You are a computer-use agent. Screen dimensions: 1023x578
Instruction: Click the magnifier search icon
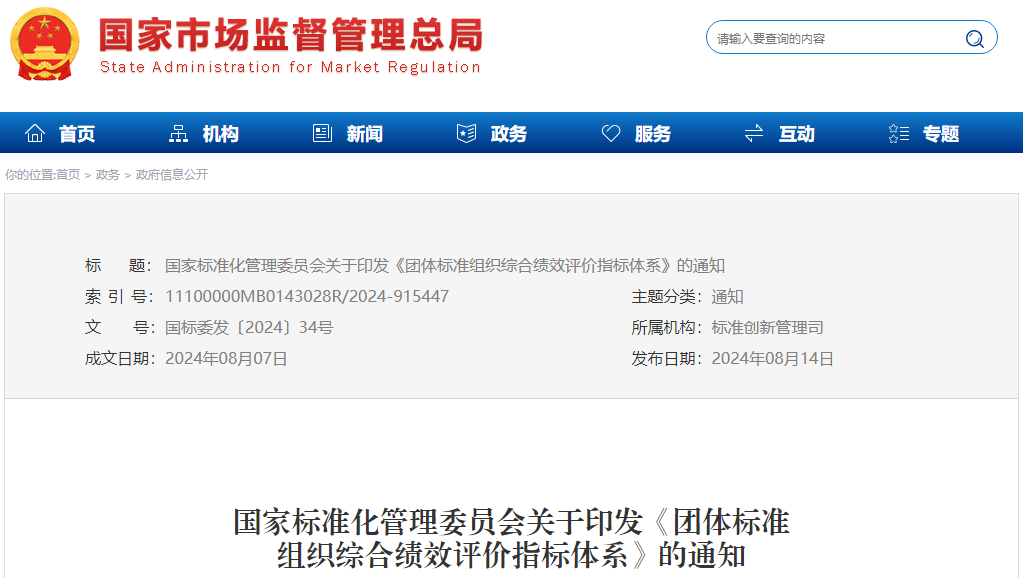[974, 39]
